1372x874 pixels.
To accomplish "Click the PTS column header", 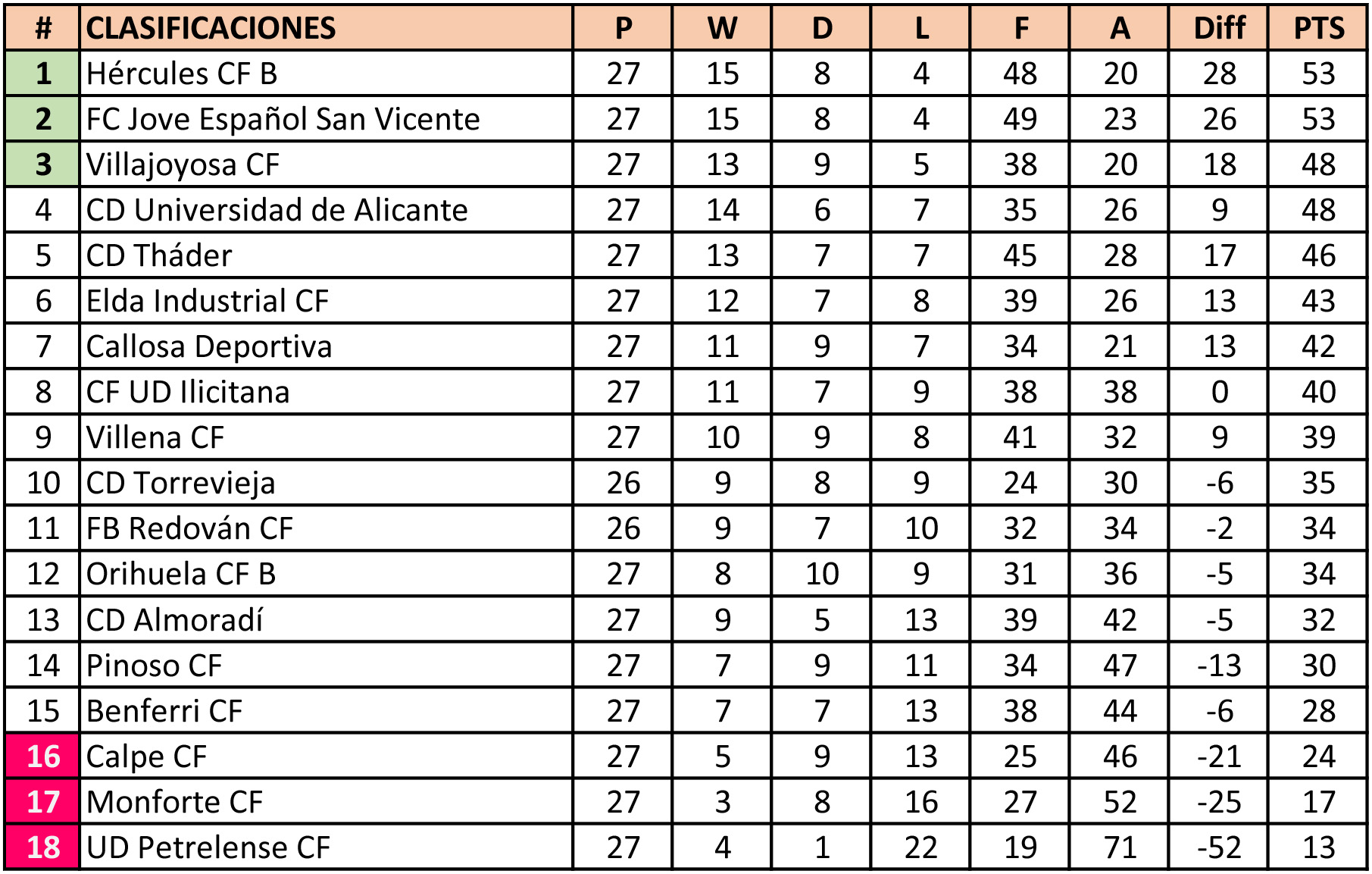I will click(1318, 29).
